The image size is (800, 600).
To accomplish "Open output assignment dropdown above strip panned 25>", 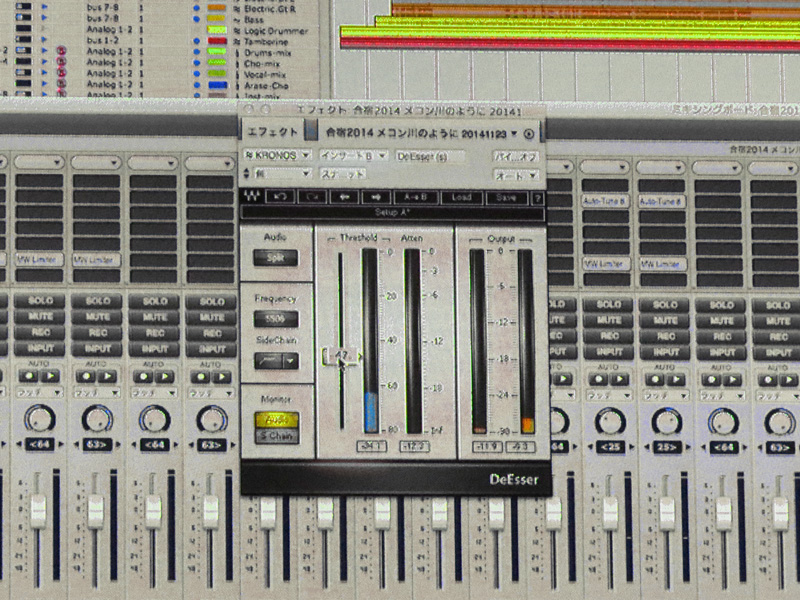I will click(662, 167).
